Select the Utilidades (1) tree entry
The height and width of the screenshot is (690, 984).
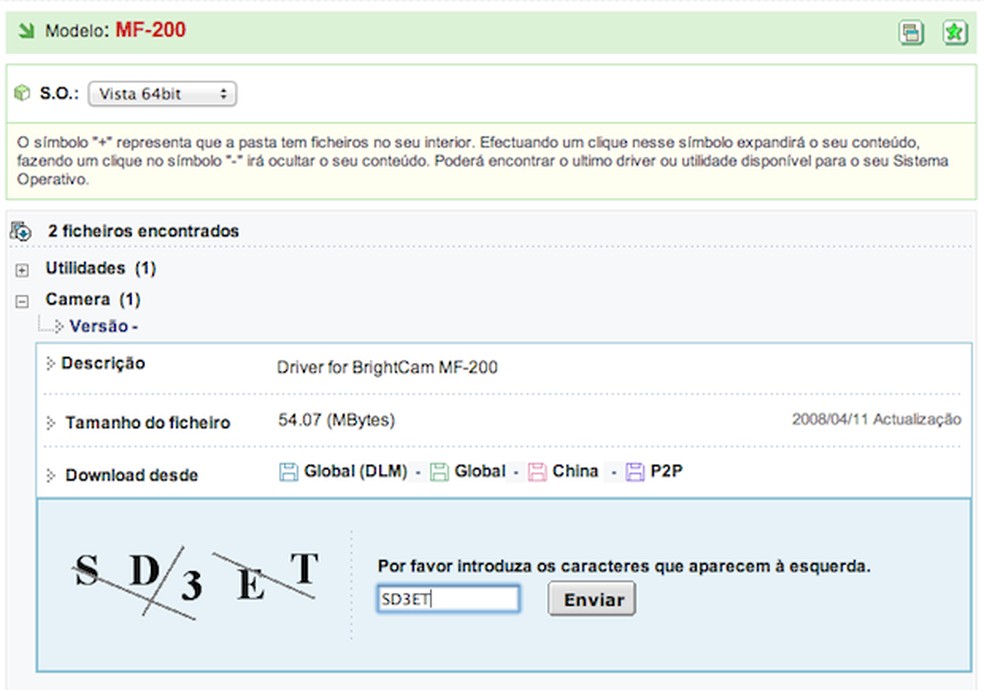101,268
